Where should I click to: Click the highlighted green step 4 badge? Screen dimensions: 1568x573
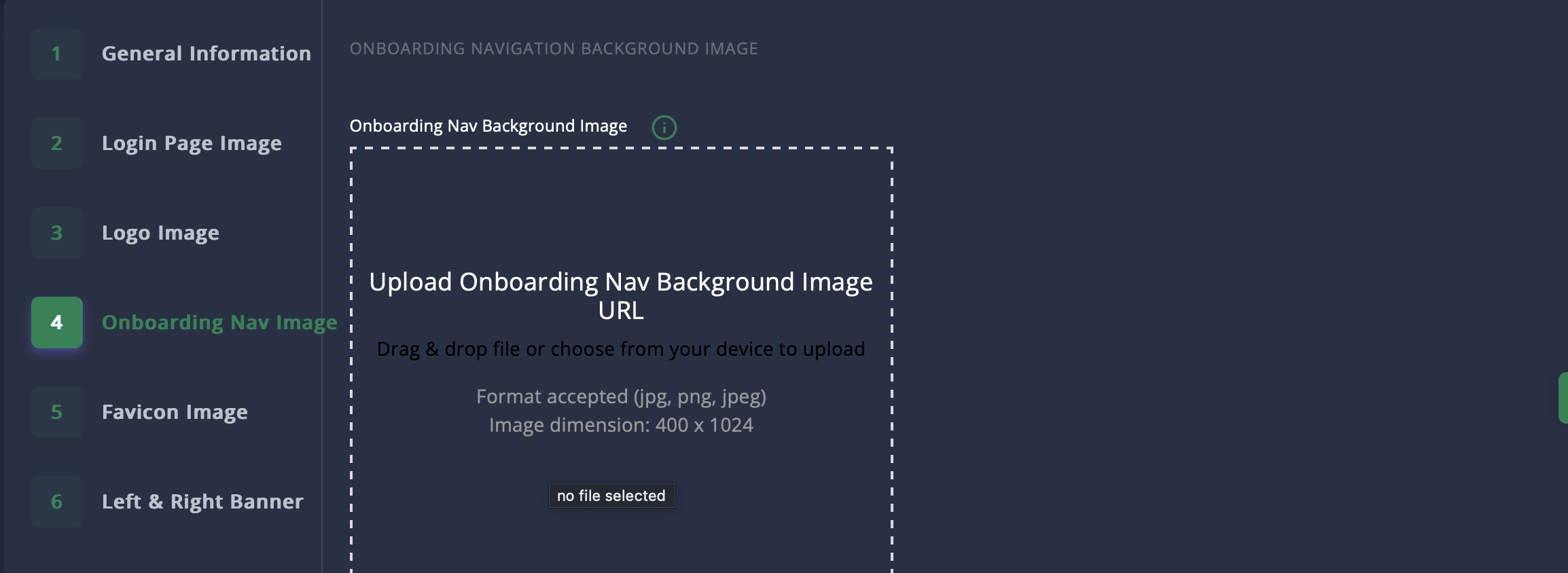57,322
